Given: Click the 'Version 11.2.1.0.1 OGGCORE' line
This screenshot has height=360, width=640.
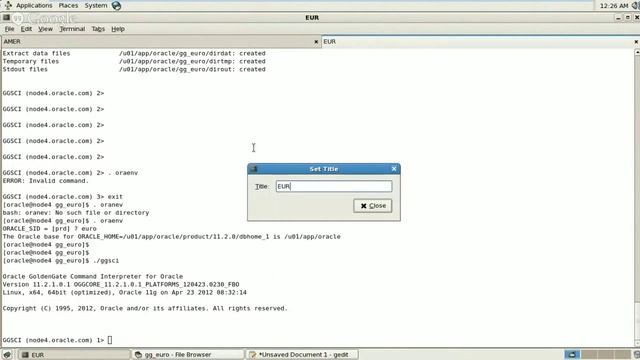Looking at the screenshot, I should [121, 284].
